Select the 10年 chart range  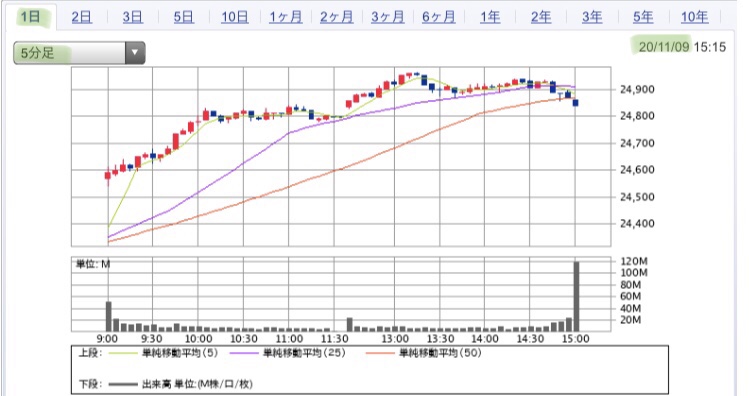click(x=694, y=17)
